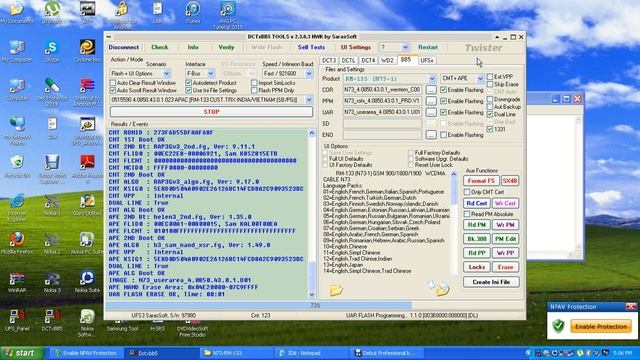Click the Create Ini File button
Image resolution: width=640 pixels, height=360 pixels.
coord(491,282)
